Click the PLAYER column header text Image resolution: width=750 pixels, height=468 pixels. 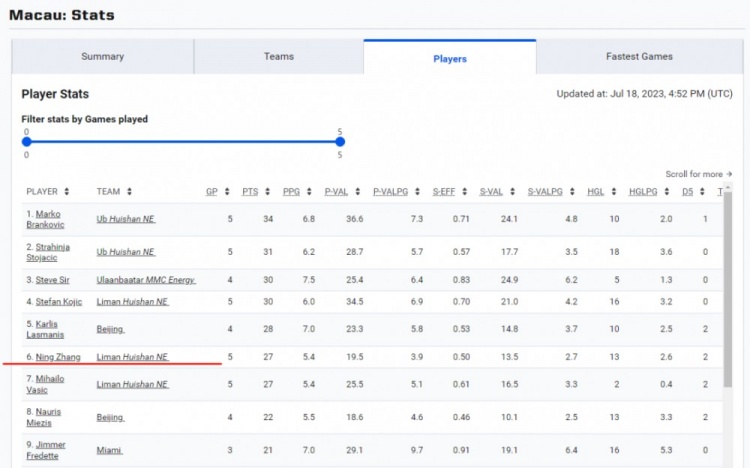tap(42, 191)
